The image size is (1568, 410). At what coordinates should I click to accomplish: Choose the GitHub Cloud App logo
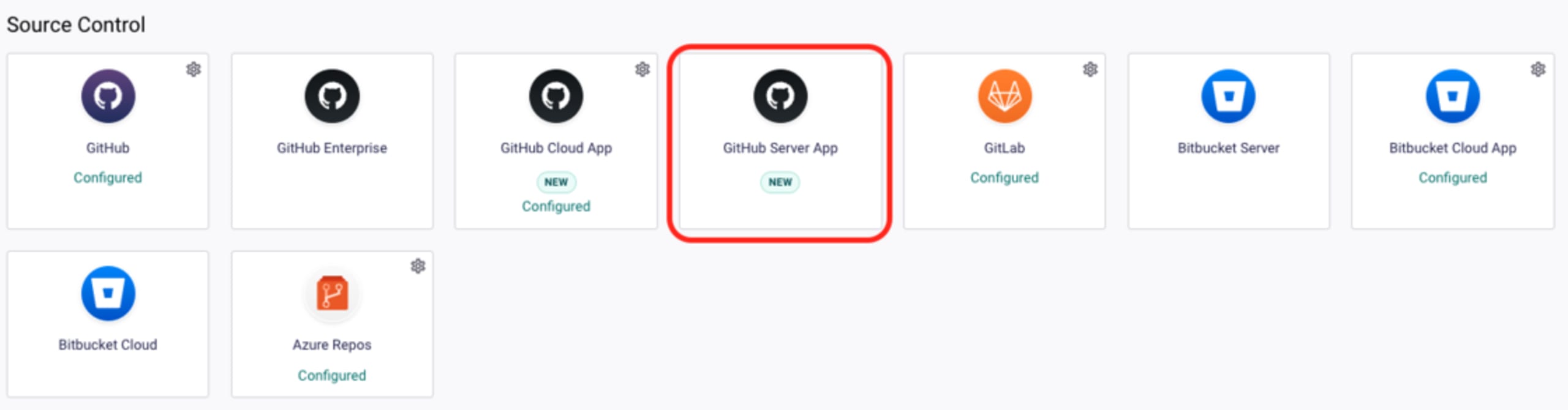[x=556, y=96]
